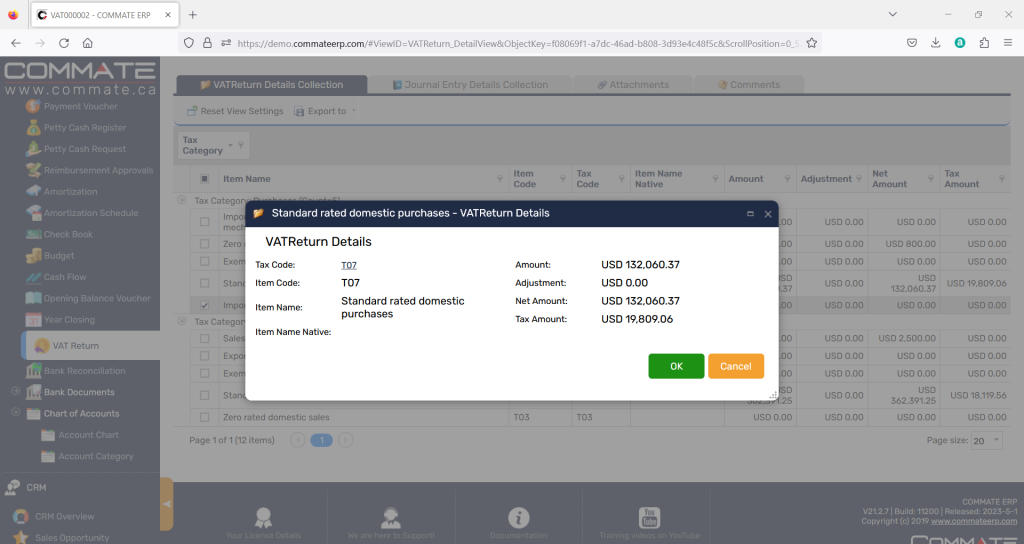Screen dimensions: 1024x544
Task: Uncheck the selected Import row checkbox
Action: pos(205,305)
